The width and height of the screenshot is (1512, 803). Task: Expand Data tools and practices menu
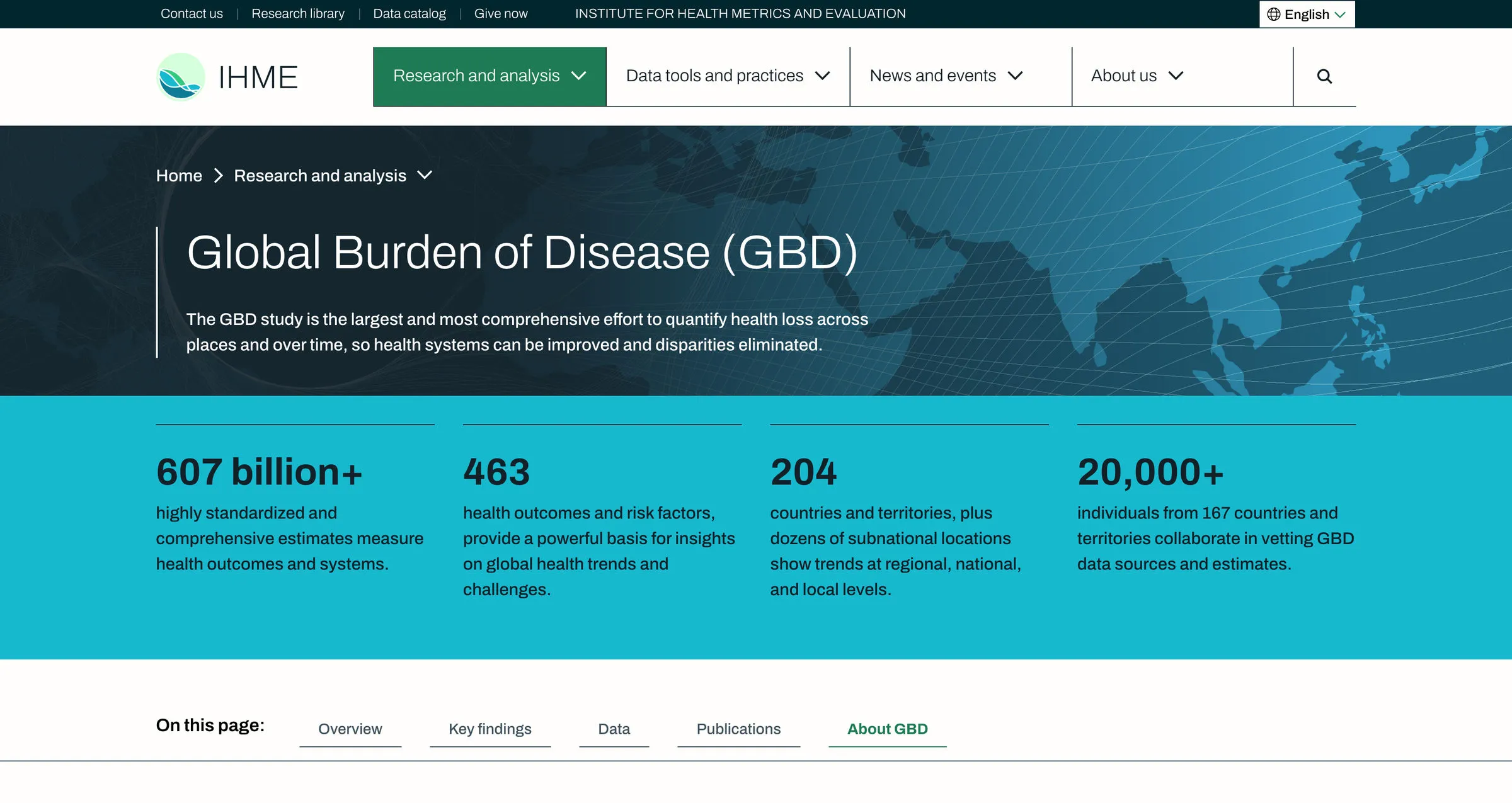(x=728, y=76)
